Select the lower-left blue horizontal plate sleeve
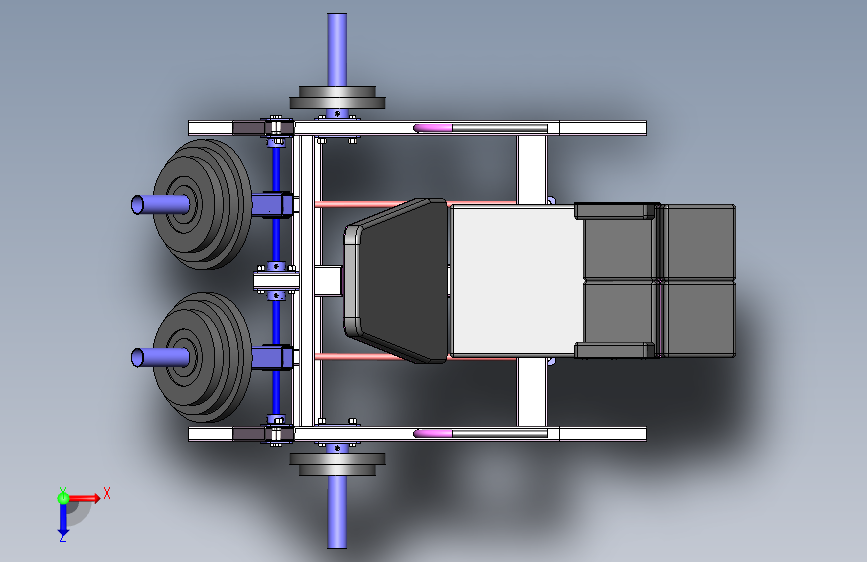This screenshot has width=867, height=562. coord(161,357)
